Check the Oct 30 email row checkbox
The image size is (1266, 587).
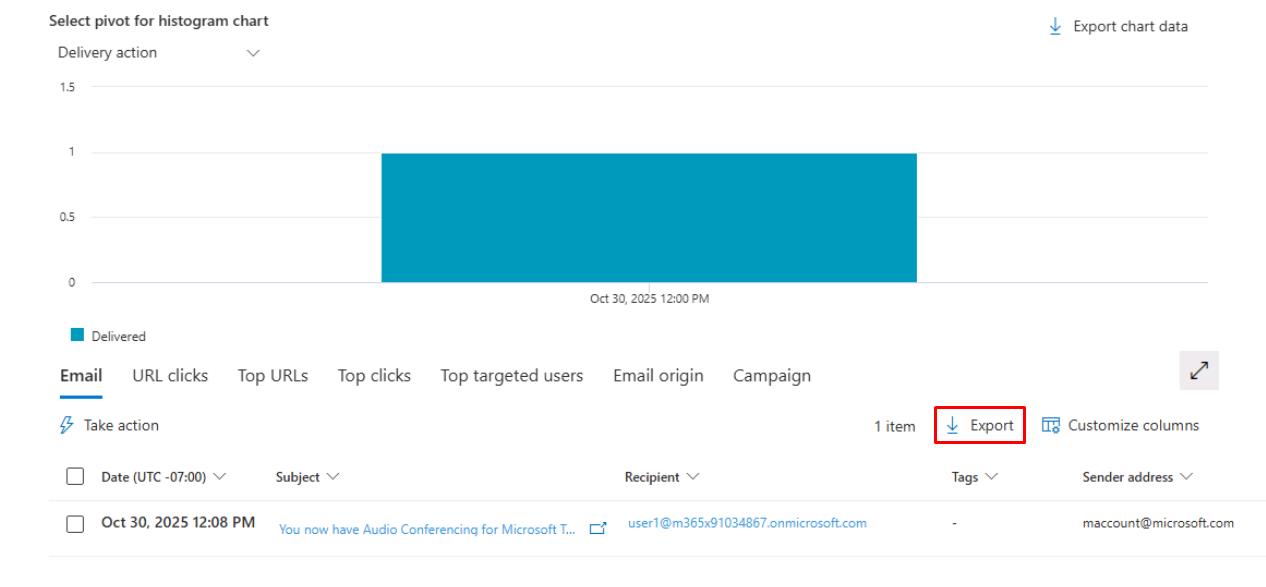coord(75,524)
